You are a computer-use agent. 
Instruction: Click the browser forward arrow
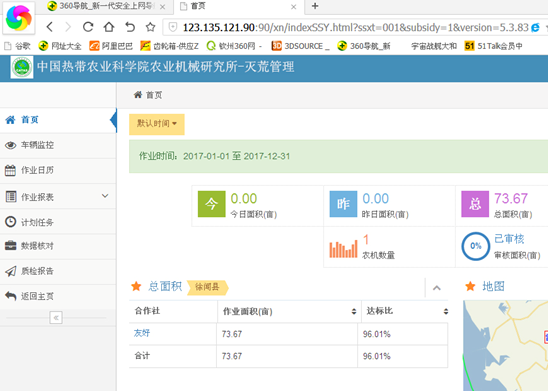68,27
